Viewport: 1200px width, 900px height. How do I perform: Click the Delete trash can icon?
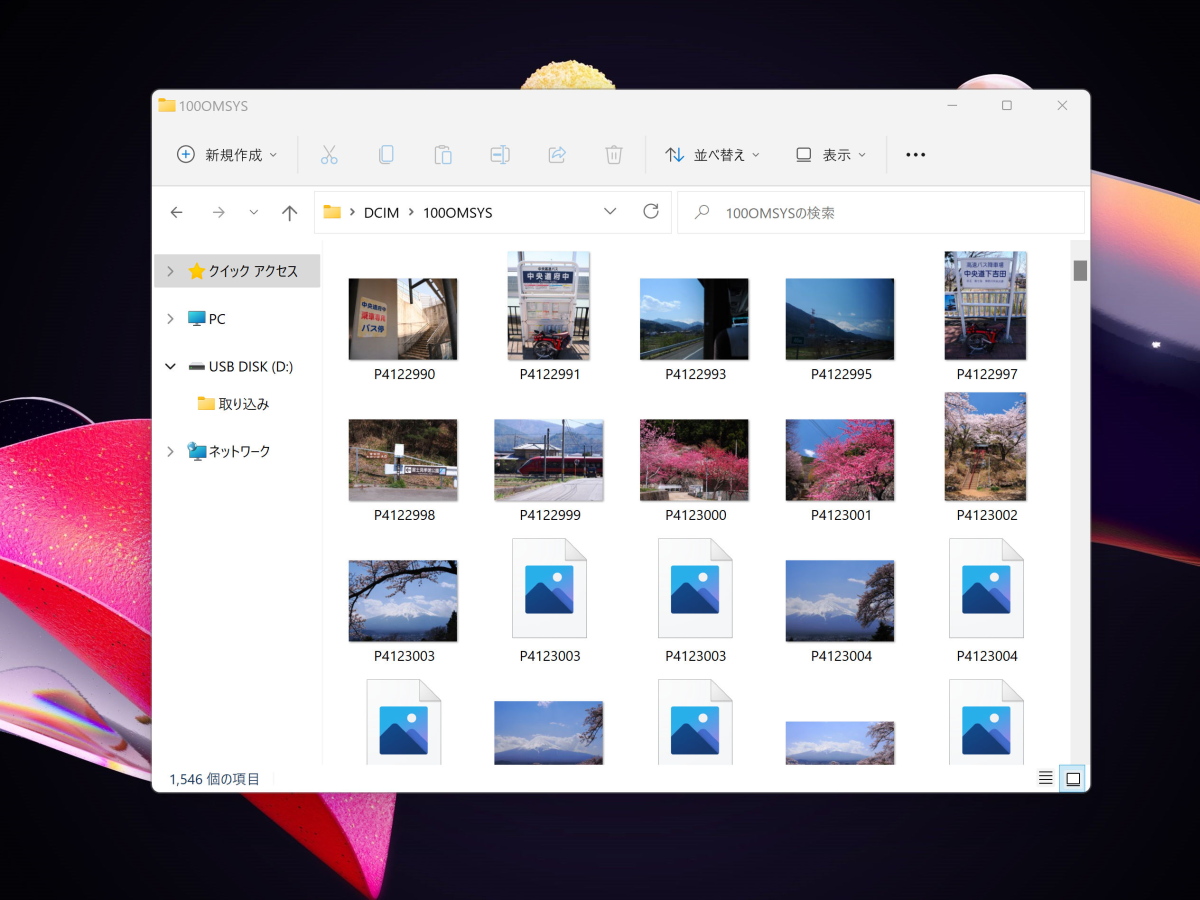click(614, 155)
